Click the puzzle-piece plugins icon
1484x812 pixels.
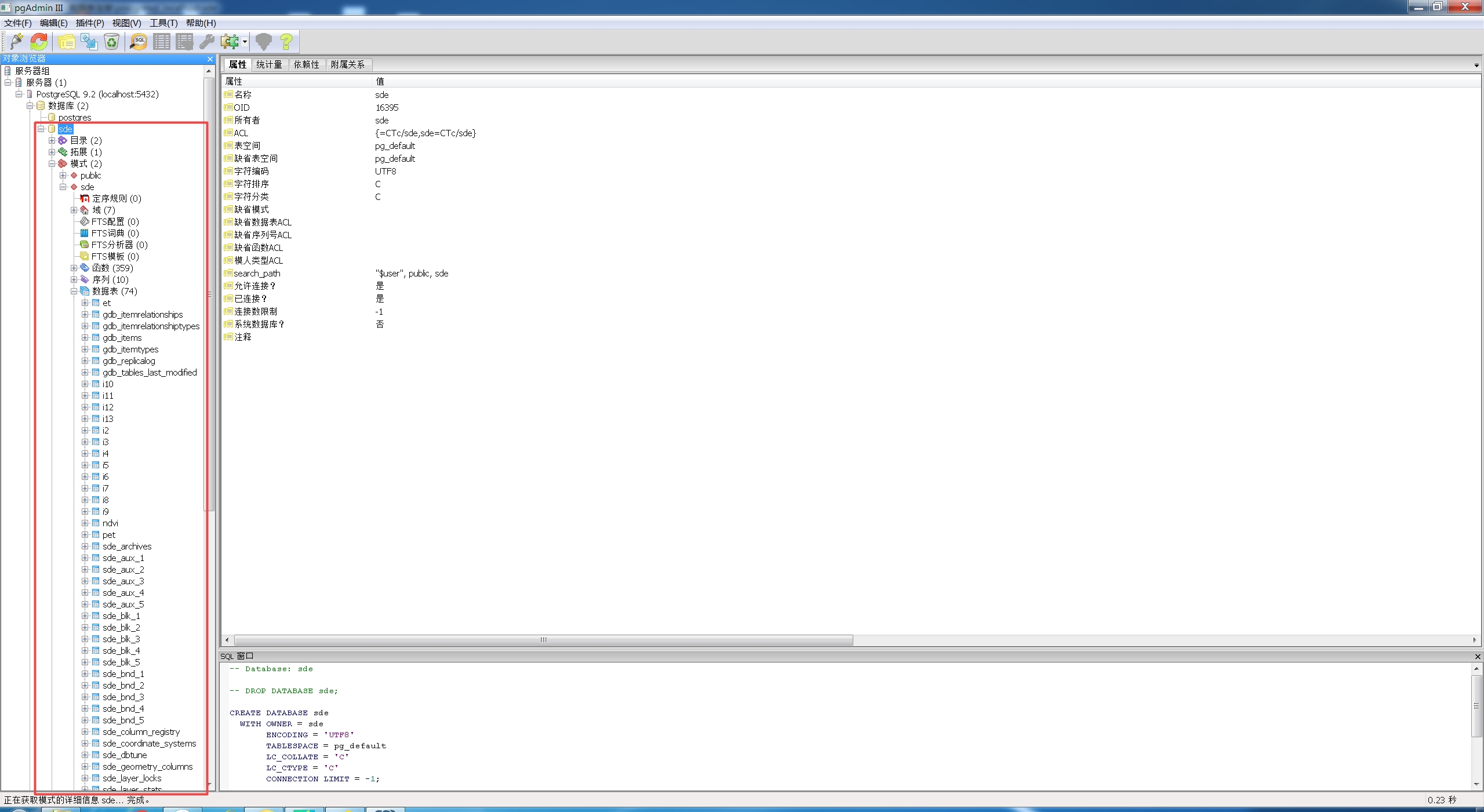tap(230, 41)
